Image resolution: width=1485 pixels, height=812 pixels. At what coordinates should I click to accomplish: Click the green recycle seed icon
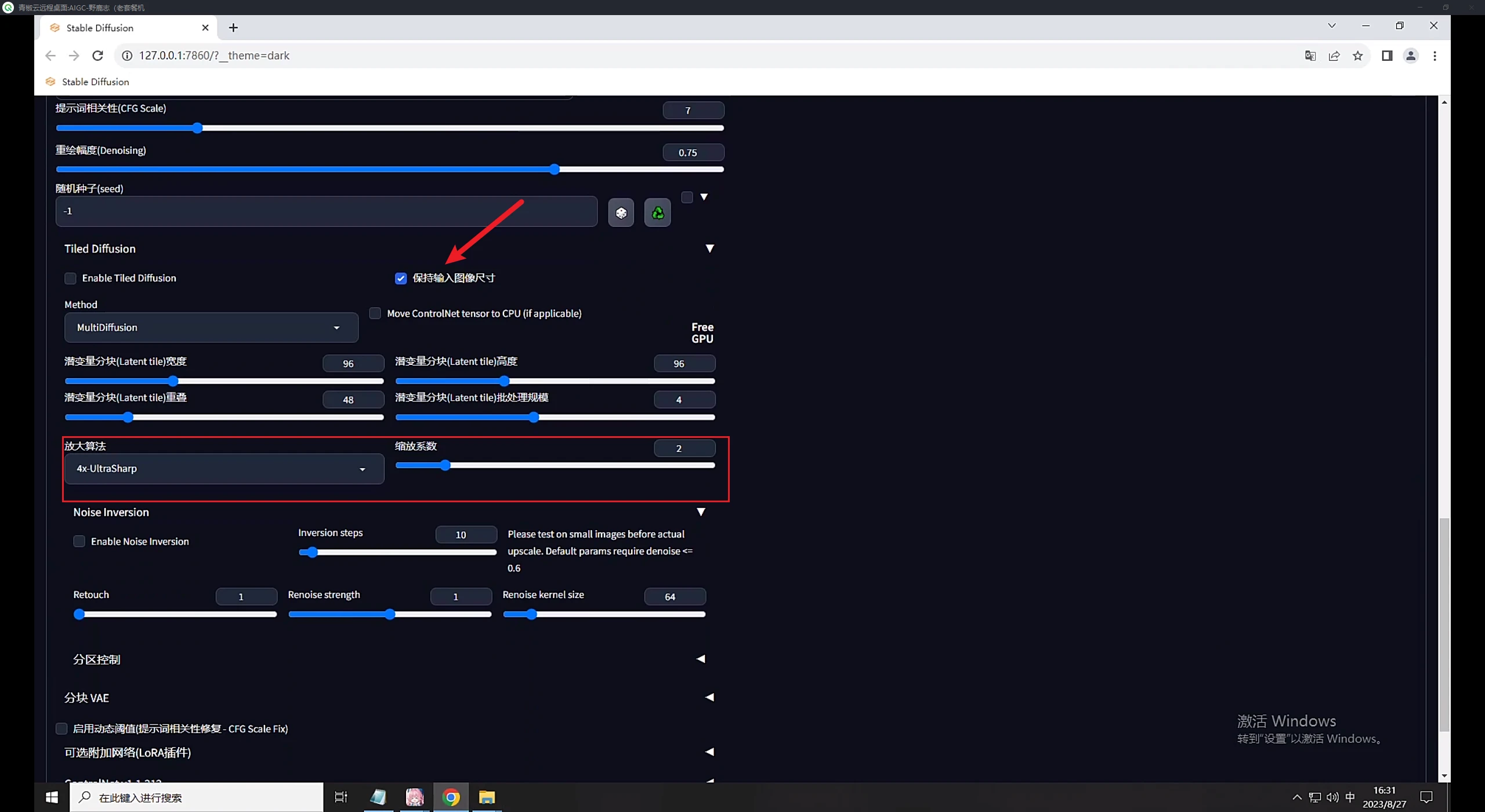pos(657,213)
